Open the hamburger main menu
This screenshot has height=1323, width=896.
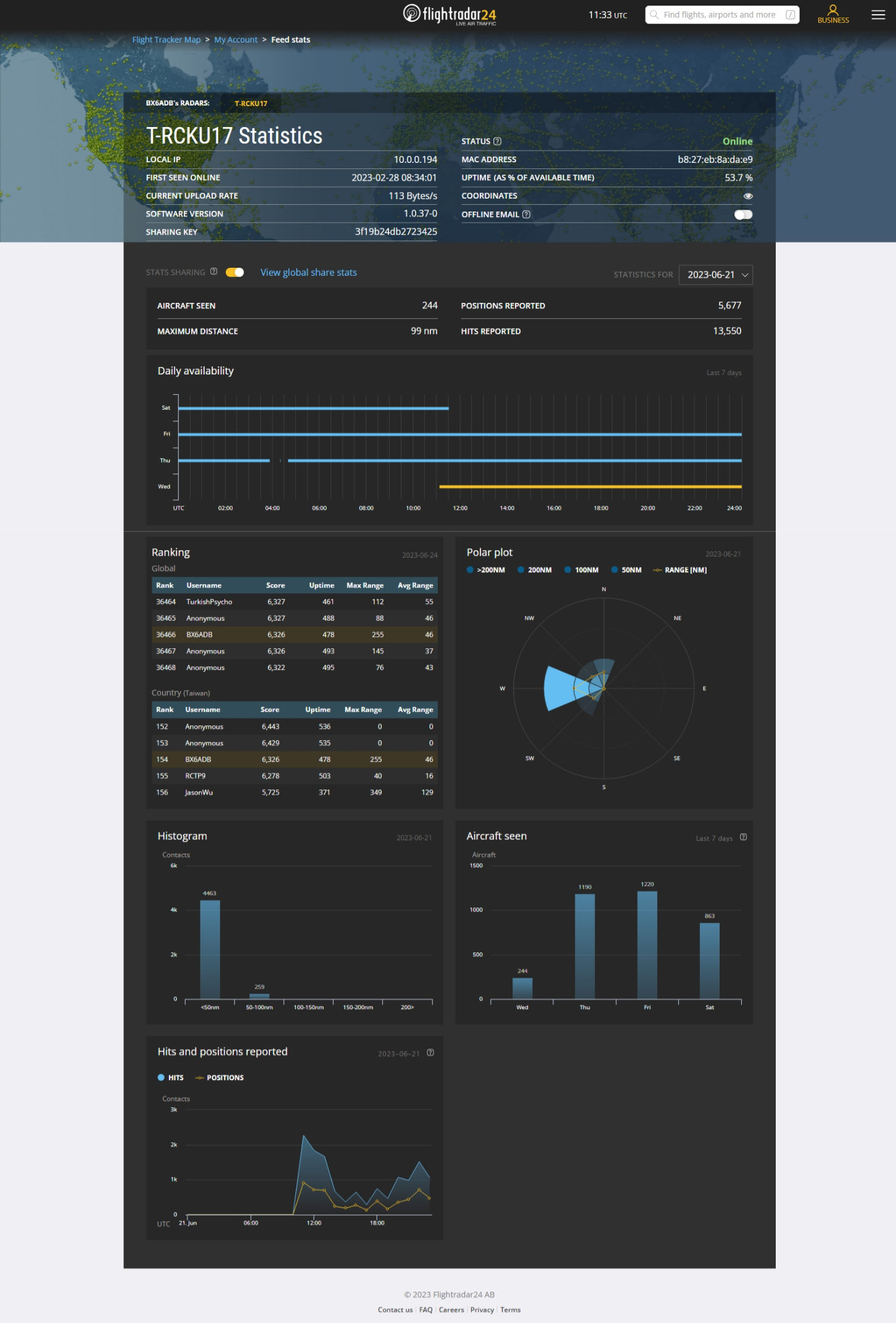(878, 15)
